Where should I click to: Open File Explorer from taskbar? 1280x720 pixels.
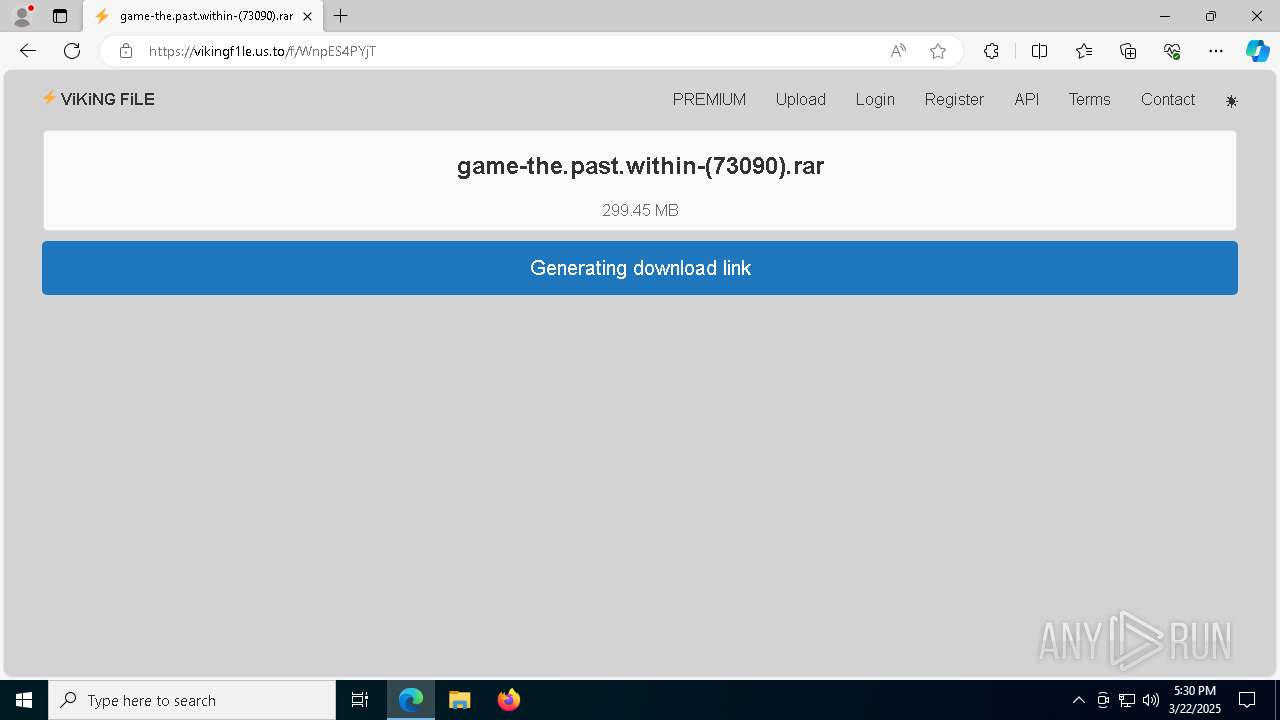point(459,700)
